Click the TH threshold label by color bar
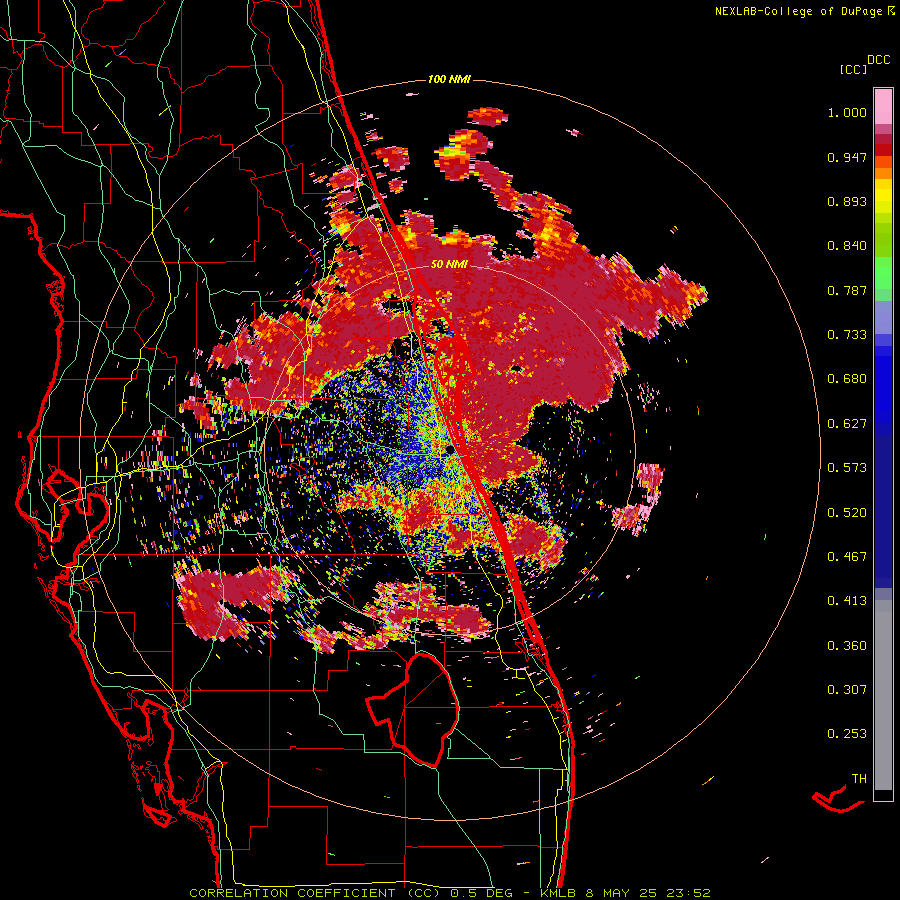Viewport: 900px width, 900px height. (859, 779)
